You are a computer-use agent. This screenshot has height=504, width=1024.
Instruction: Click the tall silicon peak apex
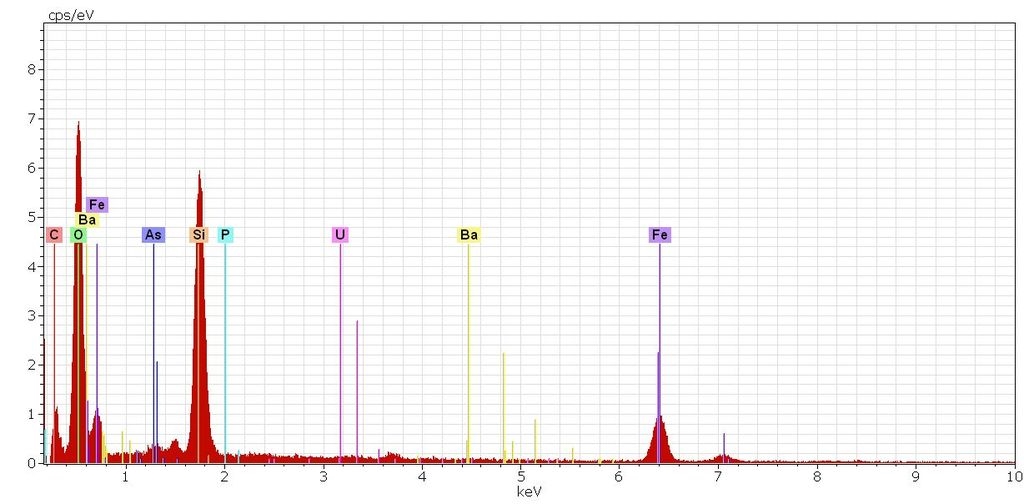click(x=199, y=172)
